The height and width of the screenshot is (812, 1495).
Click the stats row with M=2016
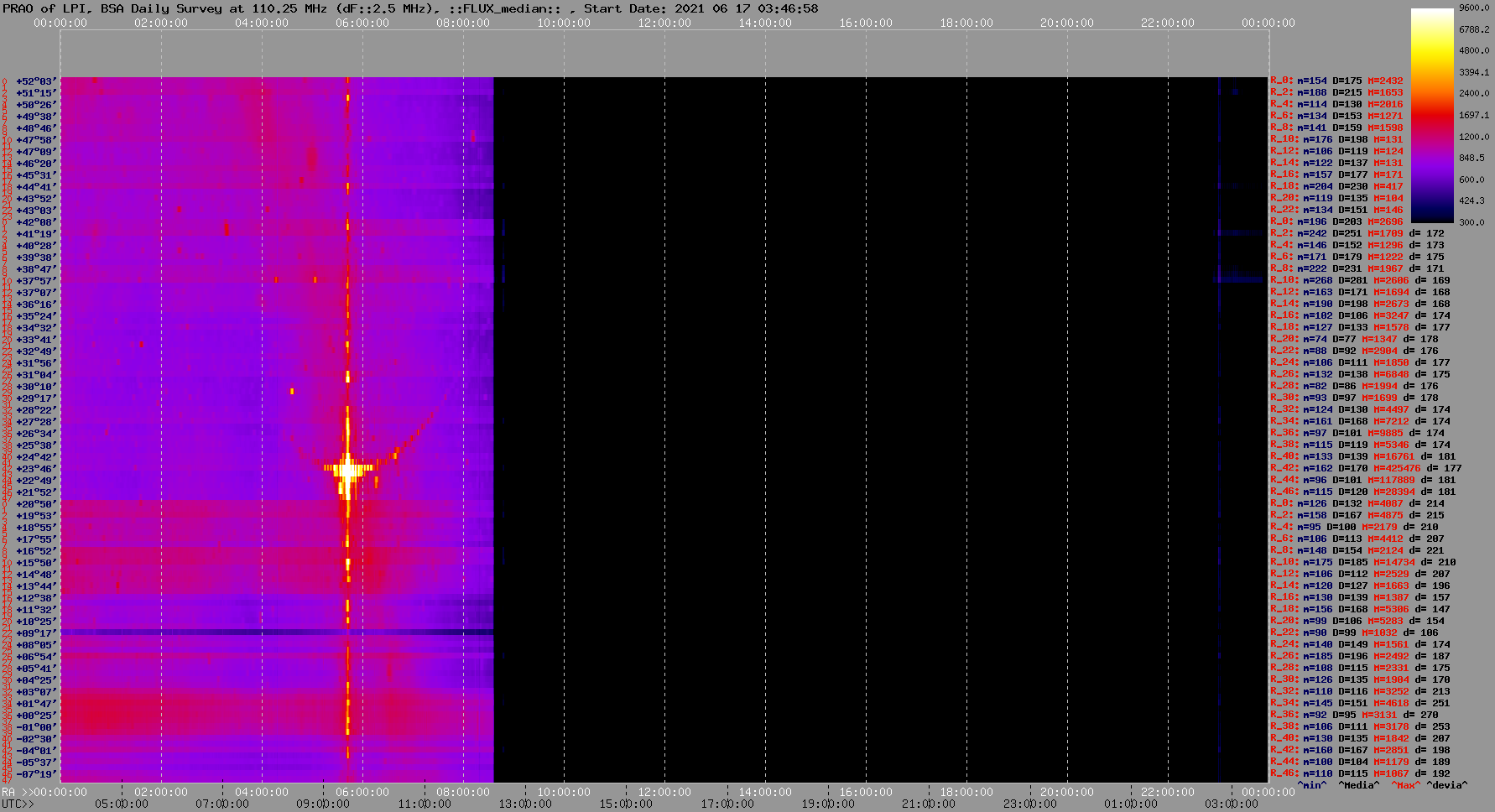(1336, 105)
